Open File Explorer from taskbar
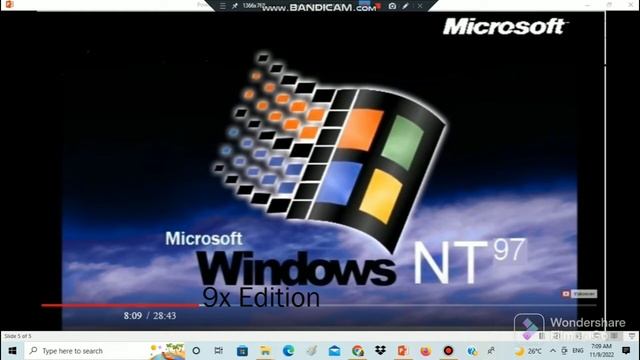 [265, 351]
